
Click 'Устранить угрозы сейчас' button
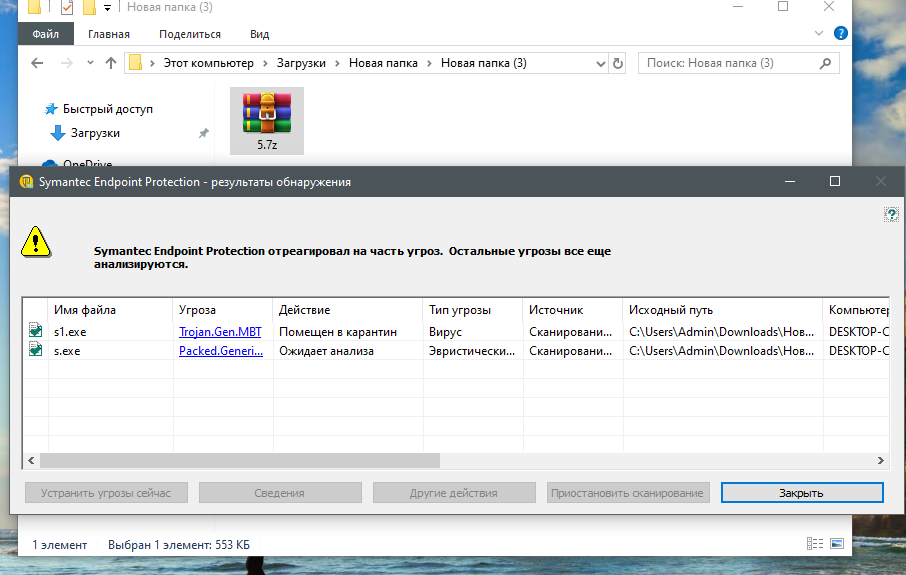[x=106, y=493]
